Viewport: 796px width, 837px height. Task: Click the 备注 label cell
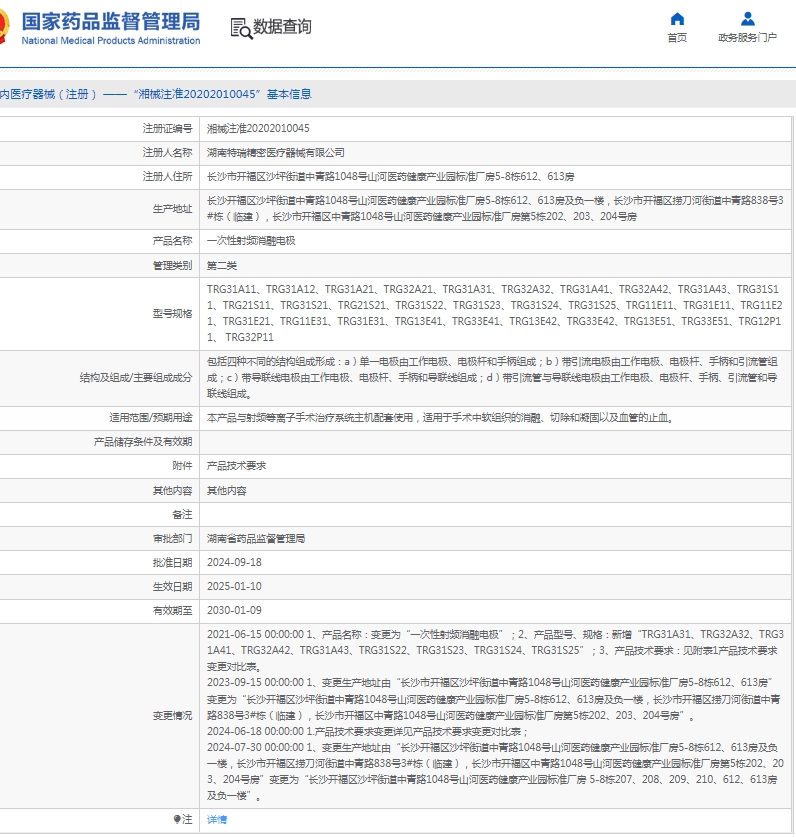[x=182, y=515]
